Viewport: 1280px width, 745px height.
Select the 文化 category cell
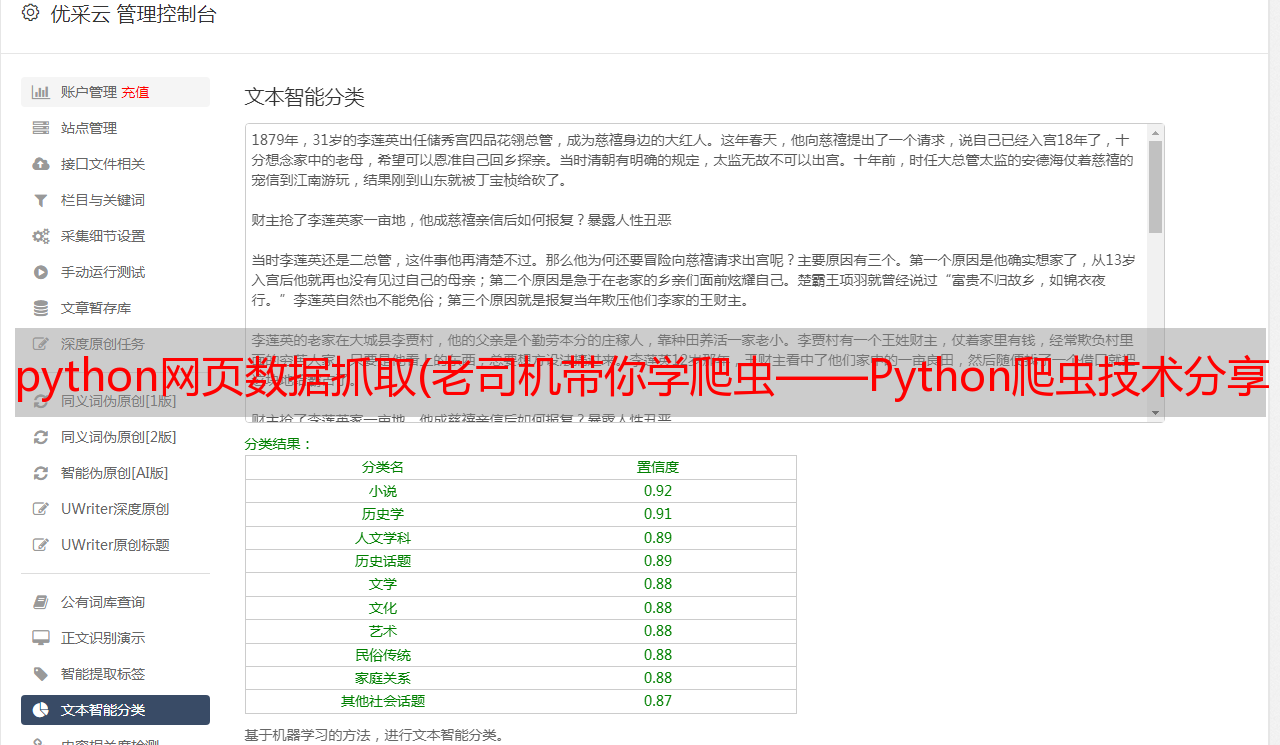click(383, 608)
